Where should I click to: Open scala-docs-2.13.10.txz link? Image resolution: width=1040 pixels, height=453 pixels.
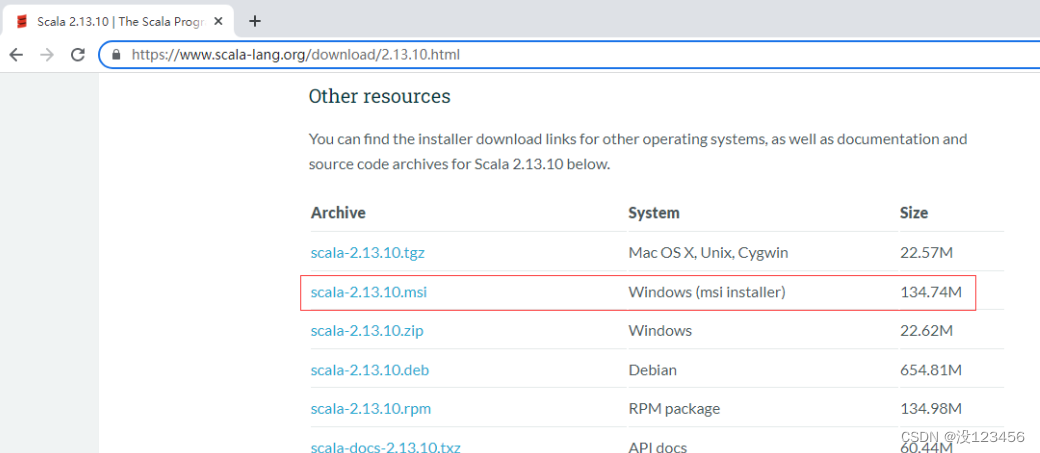tap(385, 447)
